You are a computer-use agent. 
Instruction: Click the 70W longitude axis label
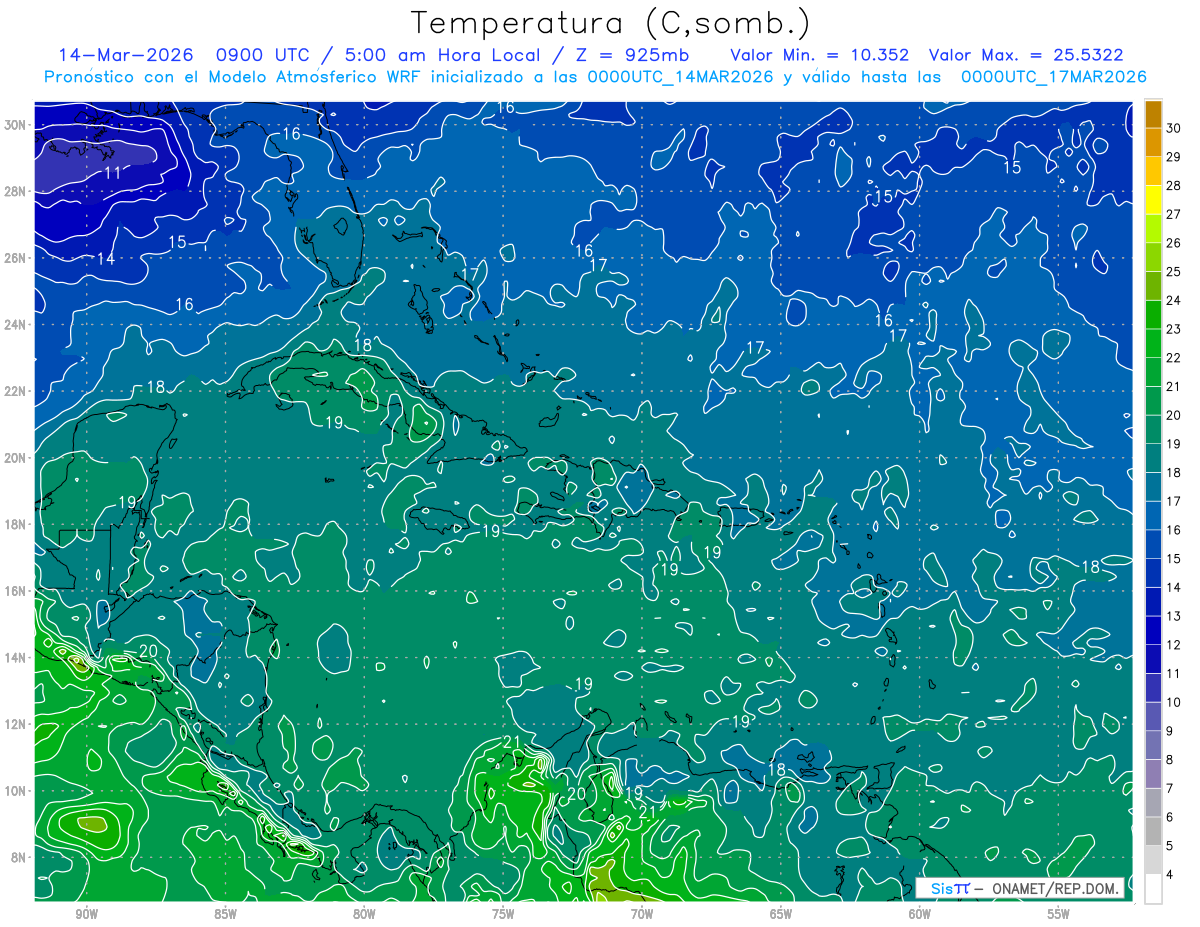click(x=642, y=914)
